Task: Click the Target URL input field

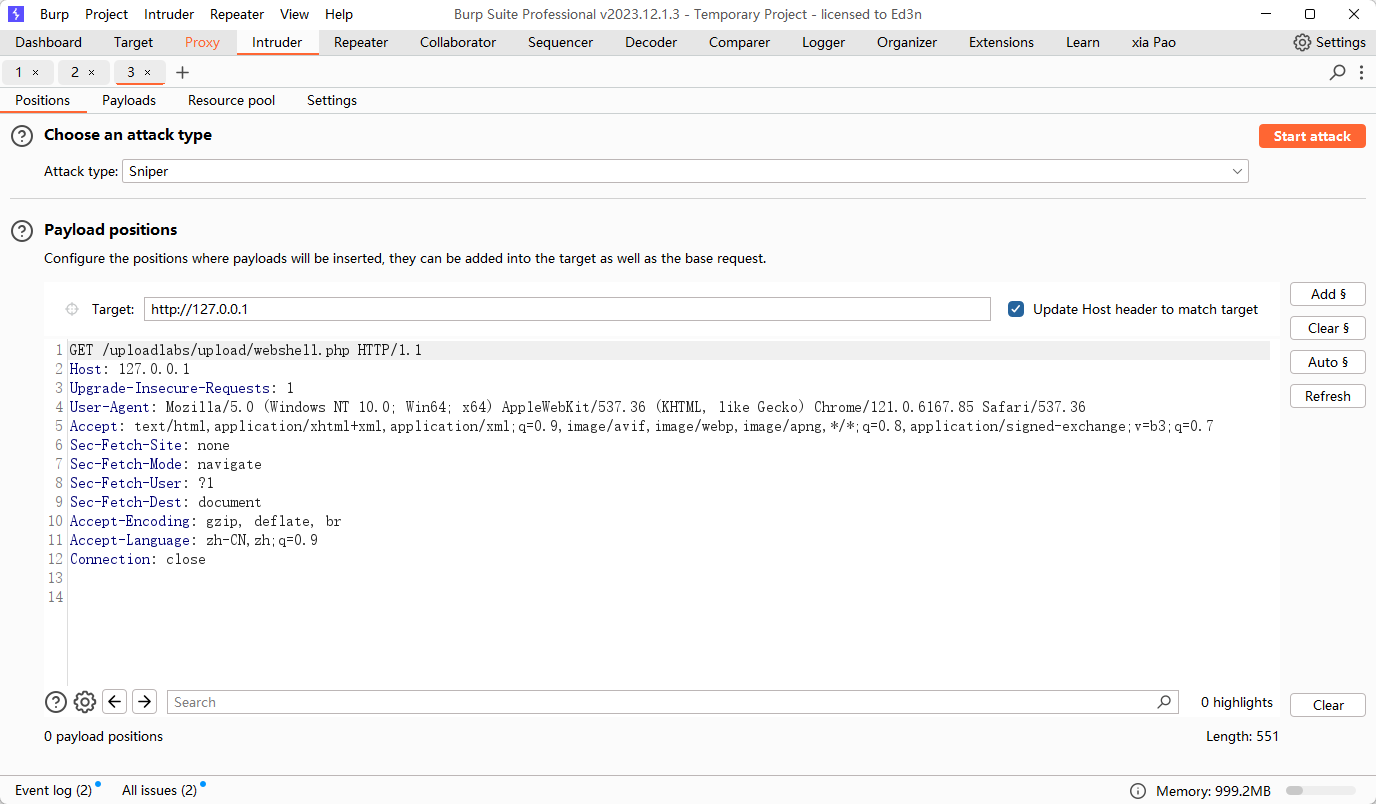Action: [x=567, y=309]
